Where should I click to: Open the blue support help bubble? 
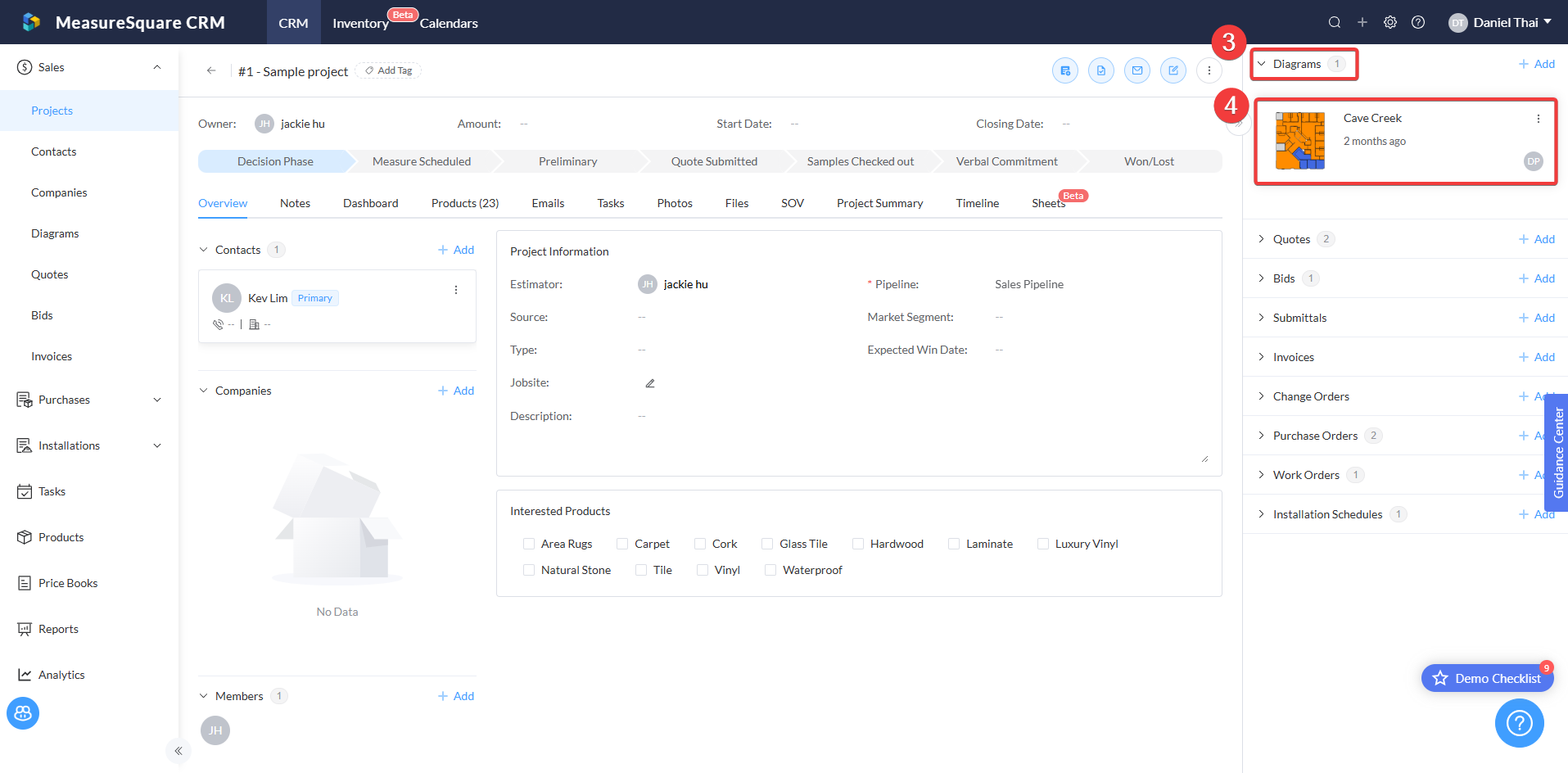tap(1520, 723)
